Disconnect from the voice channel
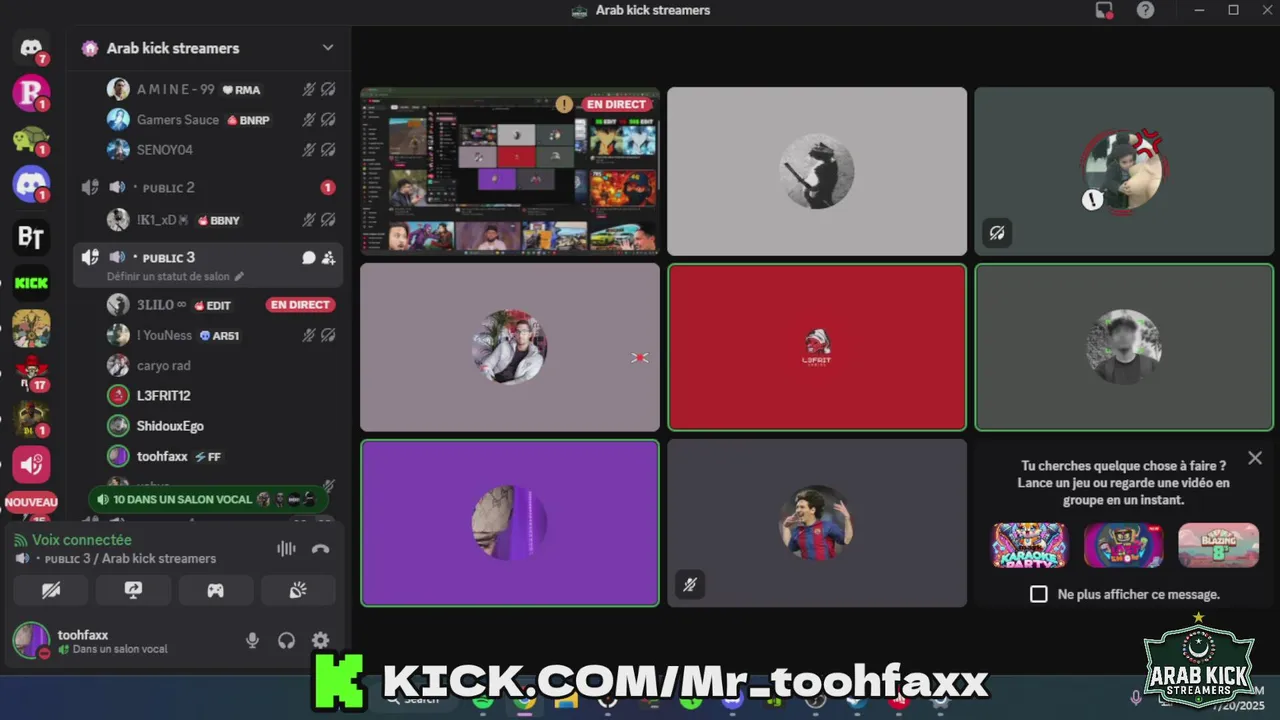This screenshot has width=1280, height=720. coord(320,548)
